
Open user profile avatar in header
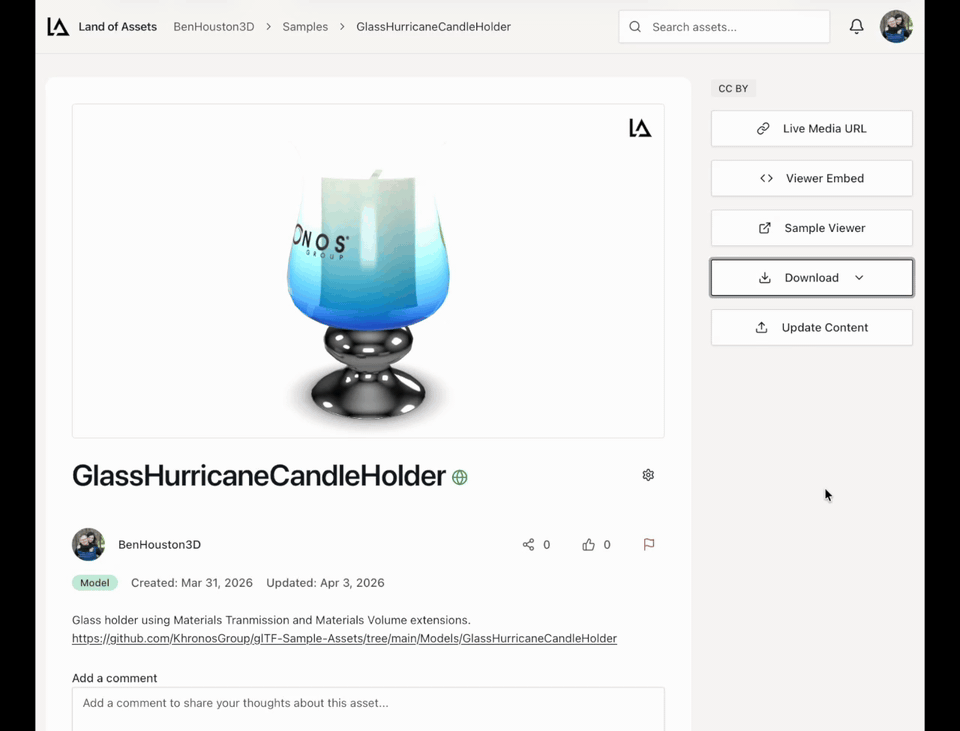point(896,26)
